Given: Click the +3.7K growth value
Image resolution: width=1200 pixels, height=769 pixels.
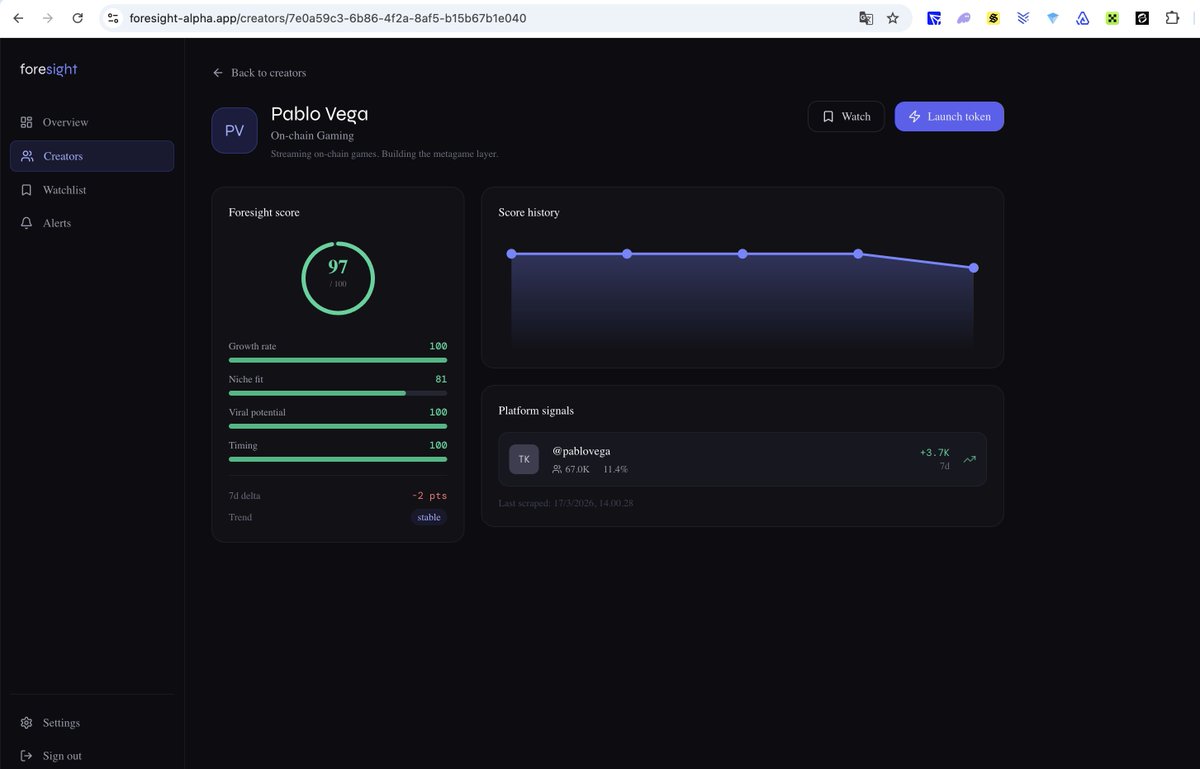Looking at the screenshot, I should (x=935, y=453).
